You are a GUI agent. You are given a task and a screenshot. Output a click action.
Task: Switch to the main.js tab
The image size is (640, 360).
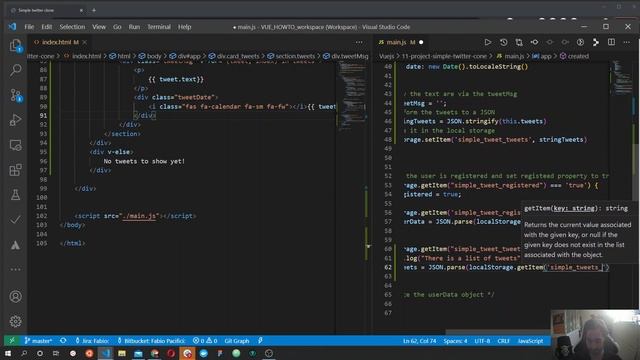pyautogui.click(x=396, y=42)
